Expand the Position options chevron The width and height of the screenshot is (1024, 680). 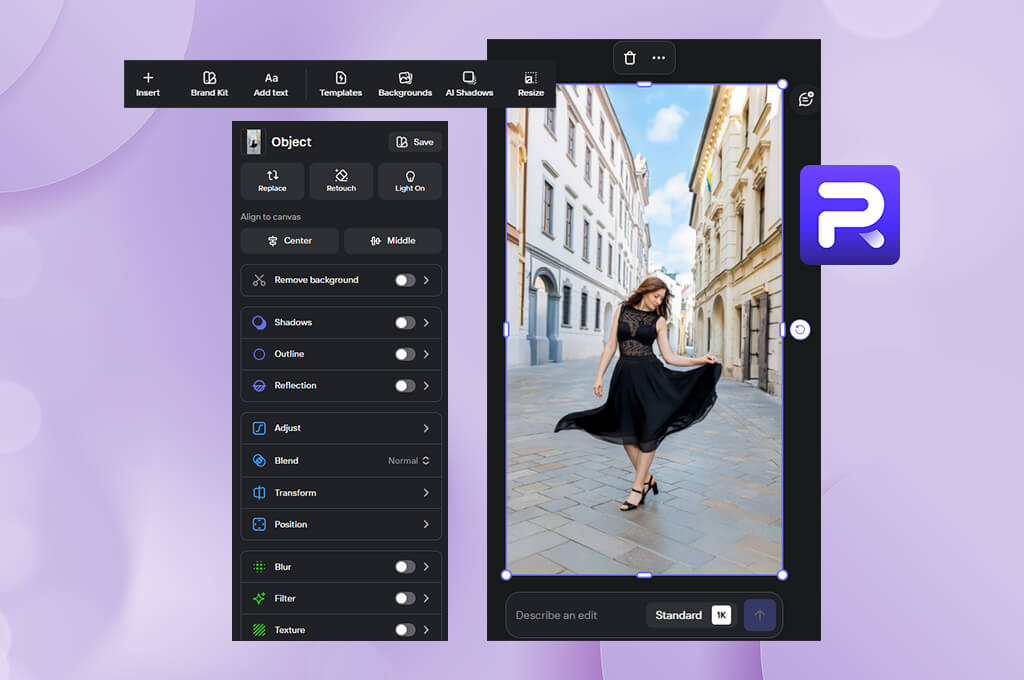coord(426,525)
